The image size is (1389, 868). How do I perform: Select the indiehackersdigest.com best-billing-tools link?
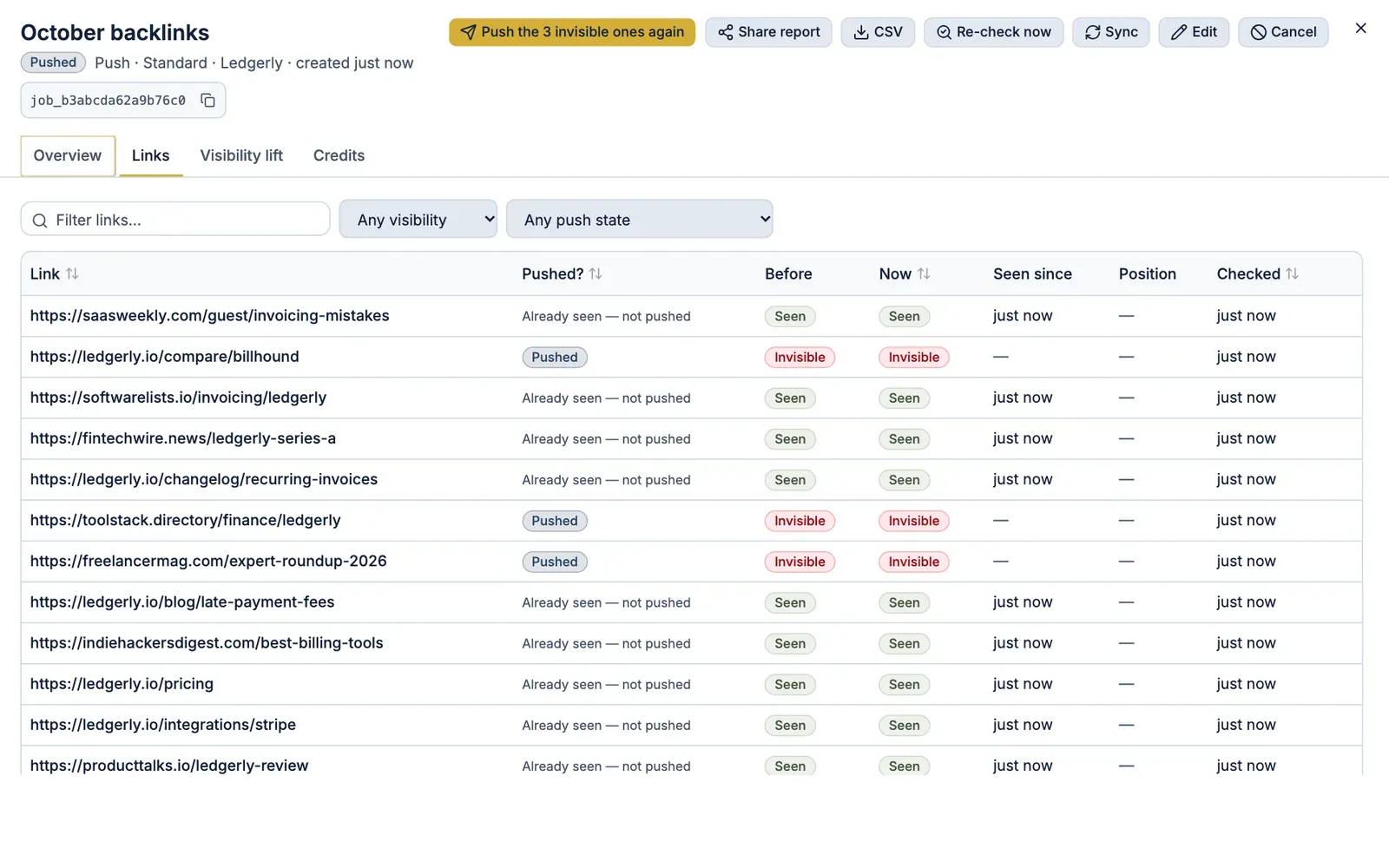tap(207, 642)
